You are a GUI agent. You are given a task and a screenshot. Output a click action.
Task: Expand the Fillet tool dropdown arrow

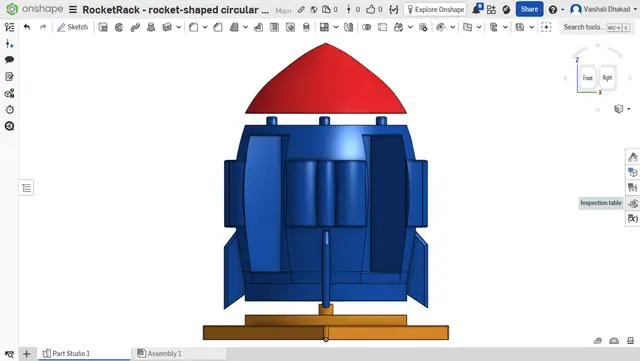[205, 27]
